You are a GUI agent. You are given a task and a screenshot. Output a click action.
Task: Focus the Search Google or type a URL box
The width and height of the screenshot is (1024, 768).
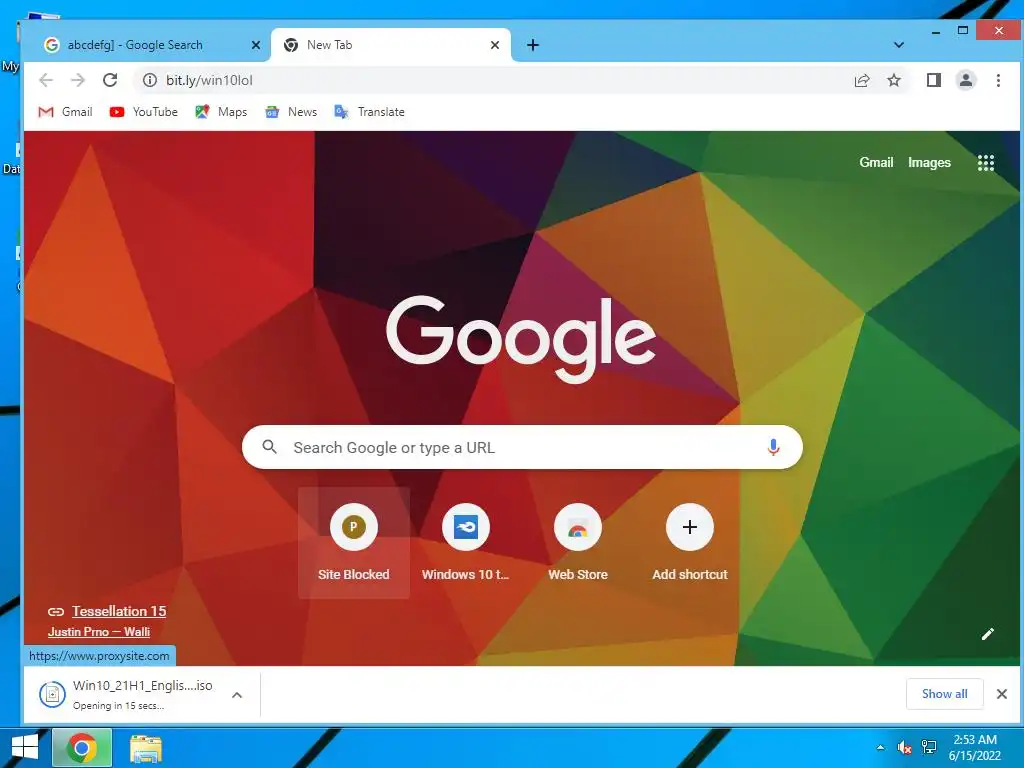coord(522,447)
